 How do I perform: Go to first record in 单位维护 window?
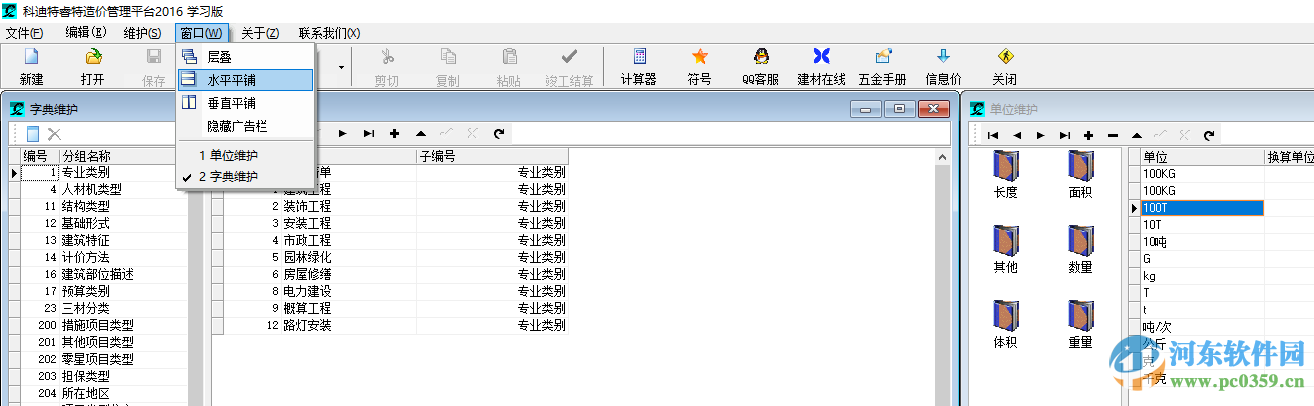993,134
